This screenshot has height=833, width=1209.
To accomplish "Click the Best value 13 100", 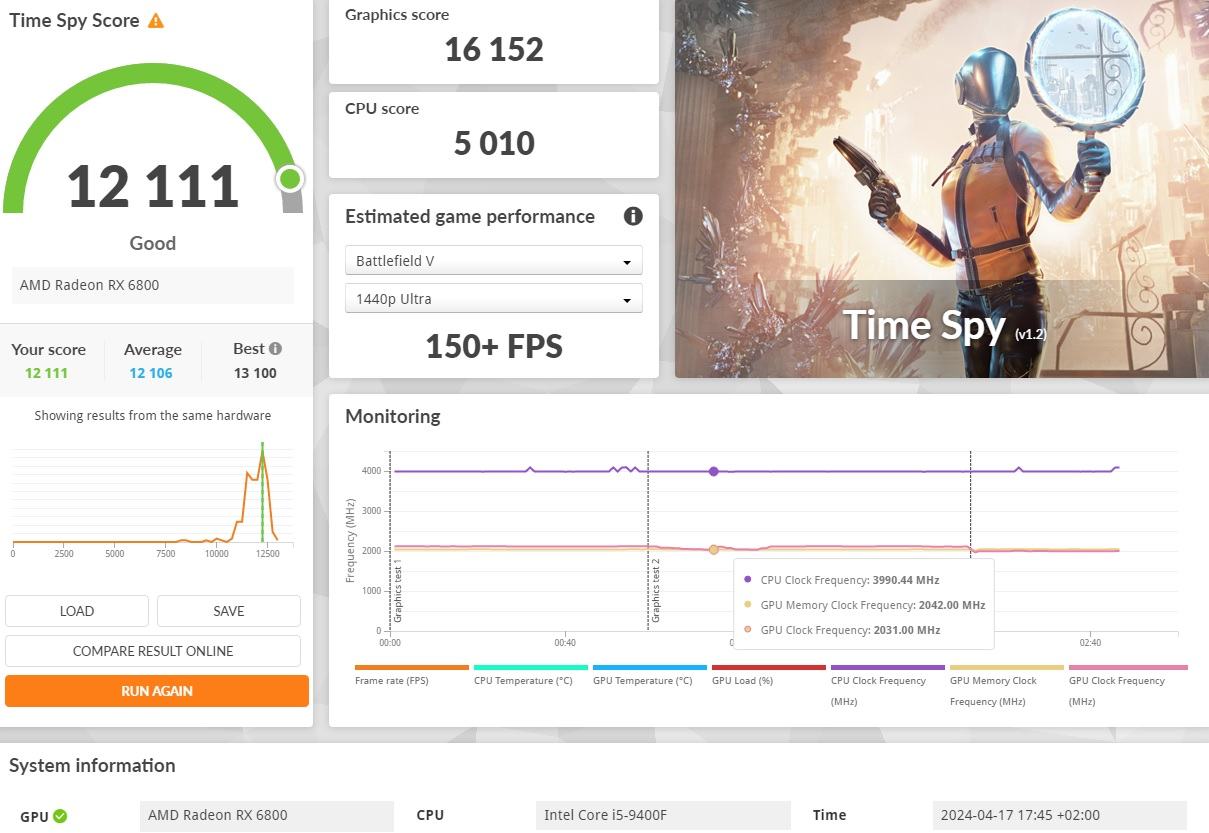I will [255, 373].
